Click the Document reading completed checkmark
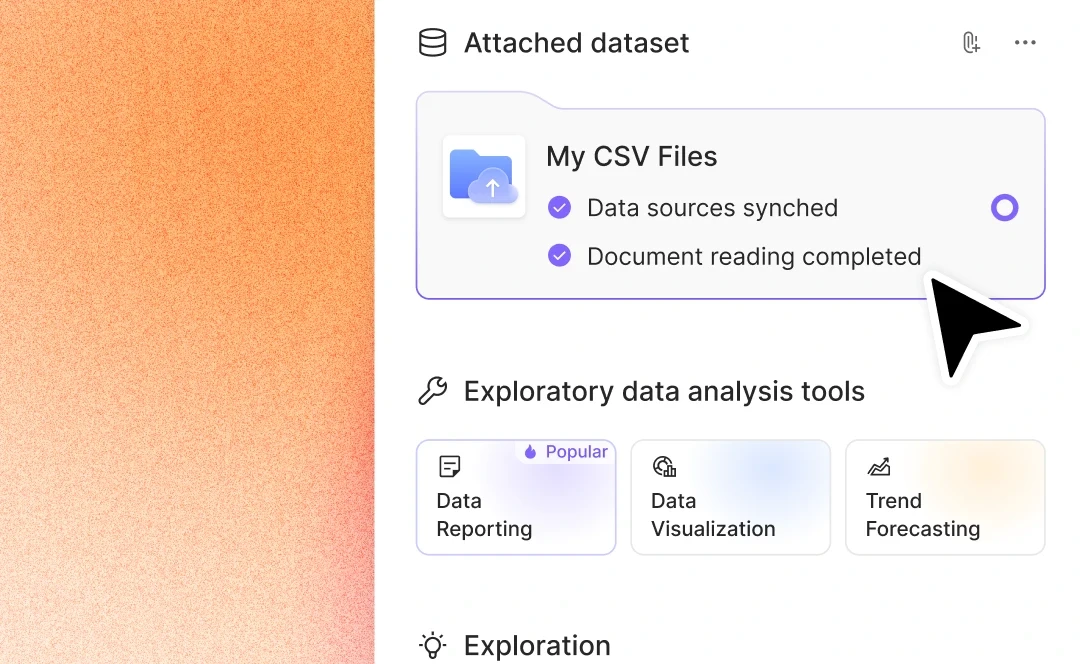 coord(559,256)
